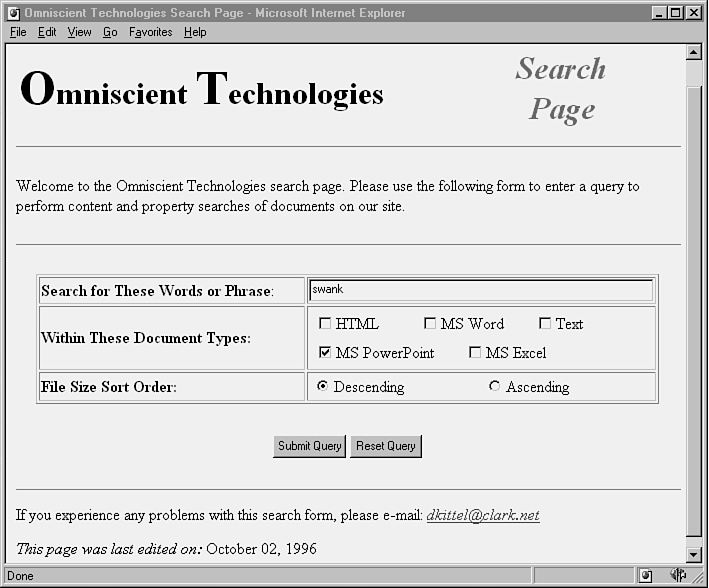Click the scroll up arrow on the scrollbar
This screenshot has height=588, width=709.
693,53
